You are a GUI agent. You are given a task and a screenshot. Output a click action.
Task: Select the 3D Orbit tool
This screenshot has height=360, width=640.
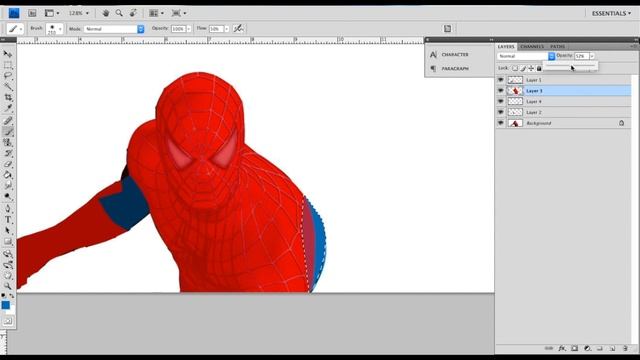8,265
